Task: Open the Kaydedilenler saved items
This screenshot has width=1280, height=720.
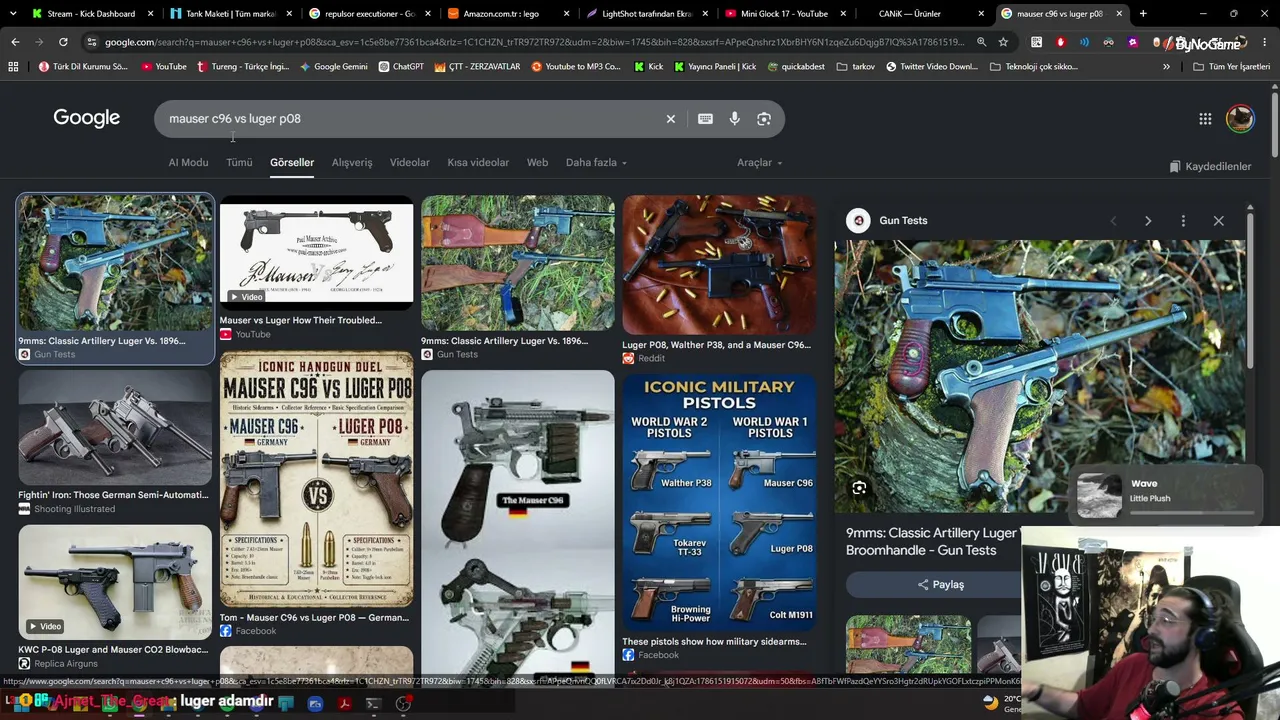Action: point(1210,167)
